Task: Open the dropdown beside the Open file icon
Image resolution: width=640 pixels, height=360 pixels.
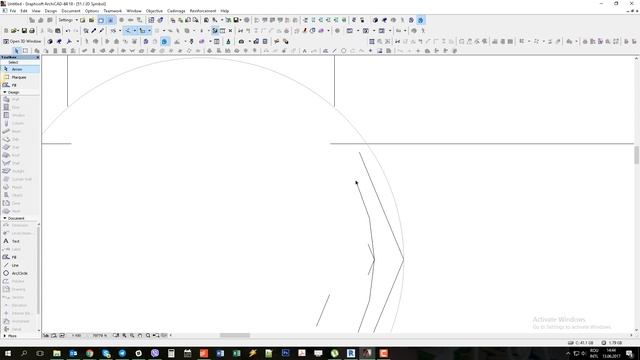Action: pos(19,31)
